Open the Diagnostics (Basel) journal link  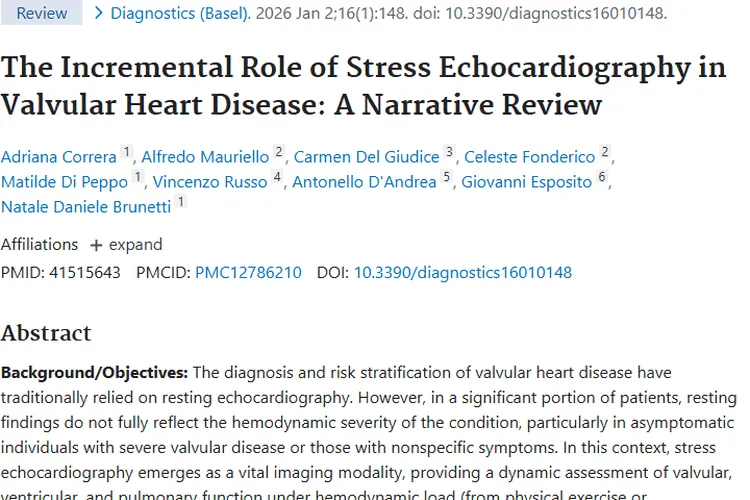pos(180,13)
